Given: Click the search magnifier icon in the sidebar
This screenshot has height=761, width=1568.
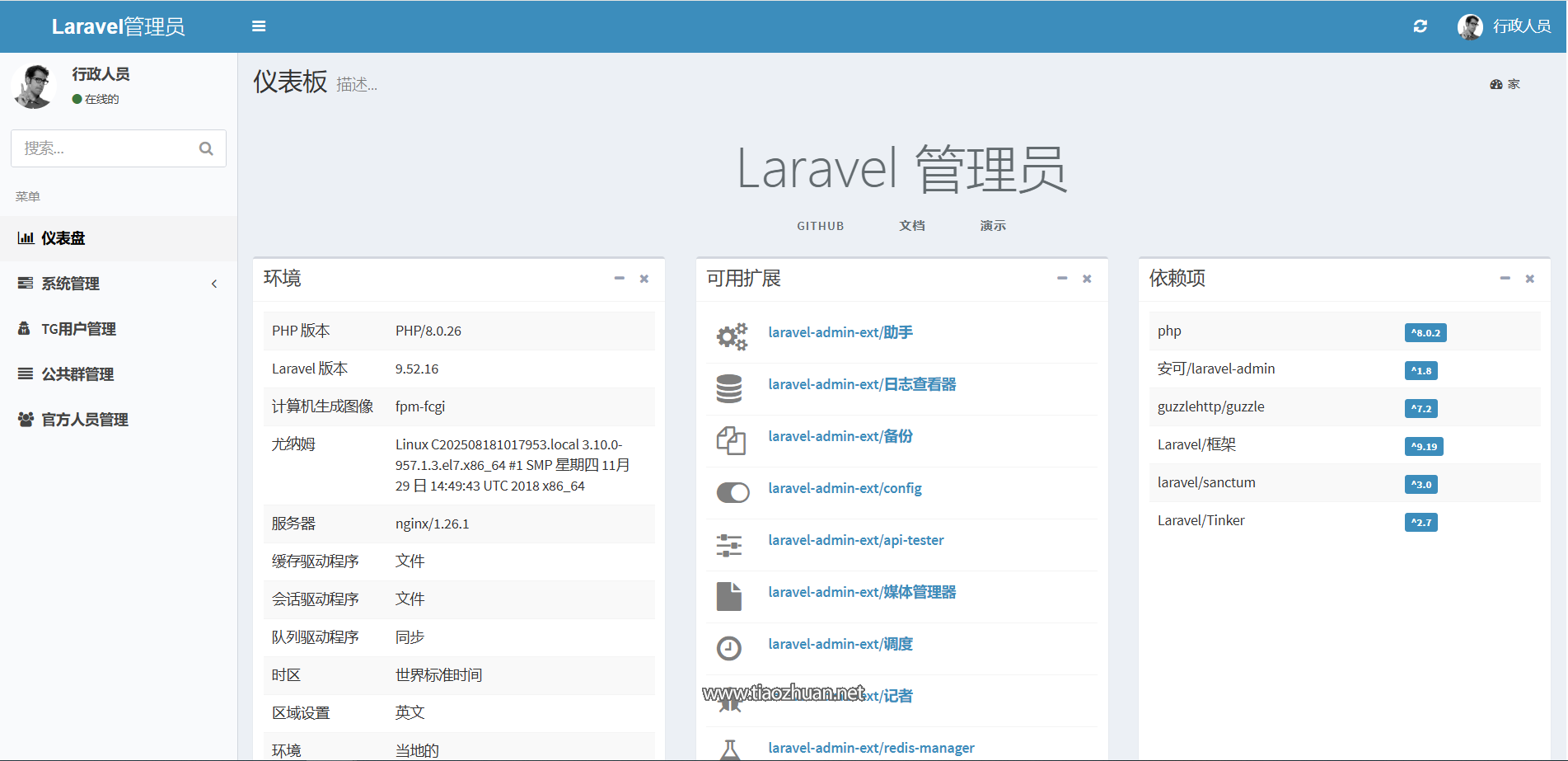Looking at the screenshot, I should click(206, 148).
